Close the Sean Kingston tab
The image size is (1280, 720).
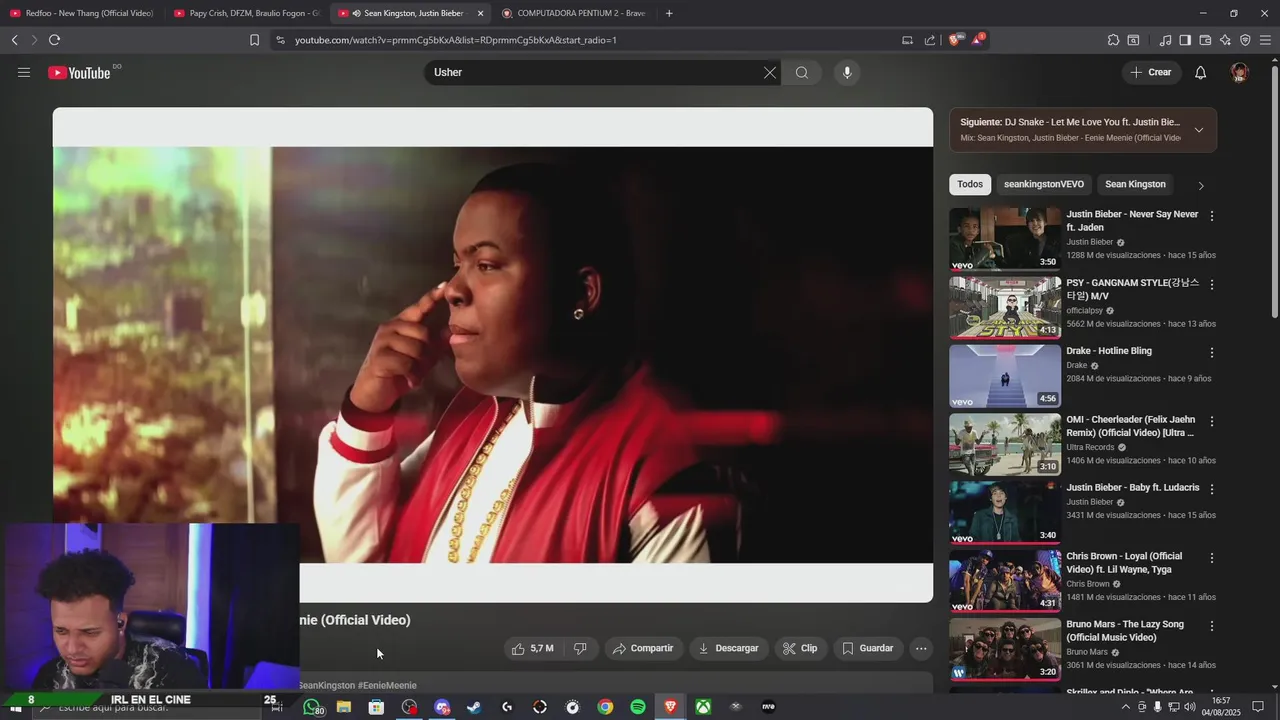coord(480,13)
